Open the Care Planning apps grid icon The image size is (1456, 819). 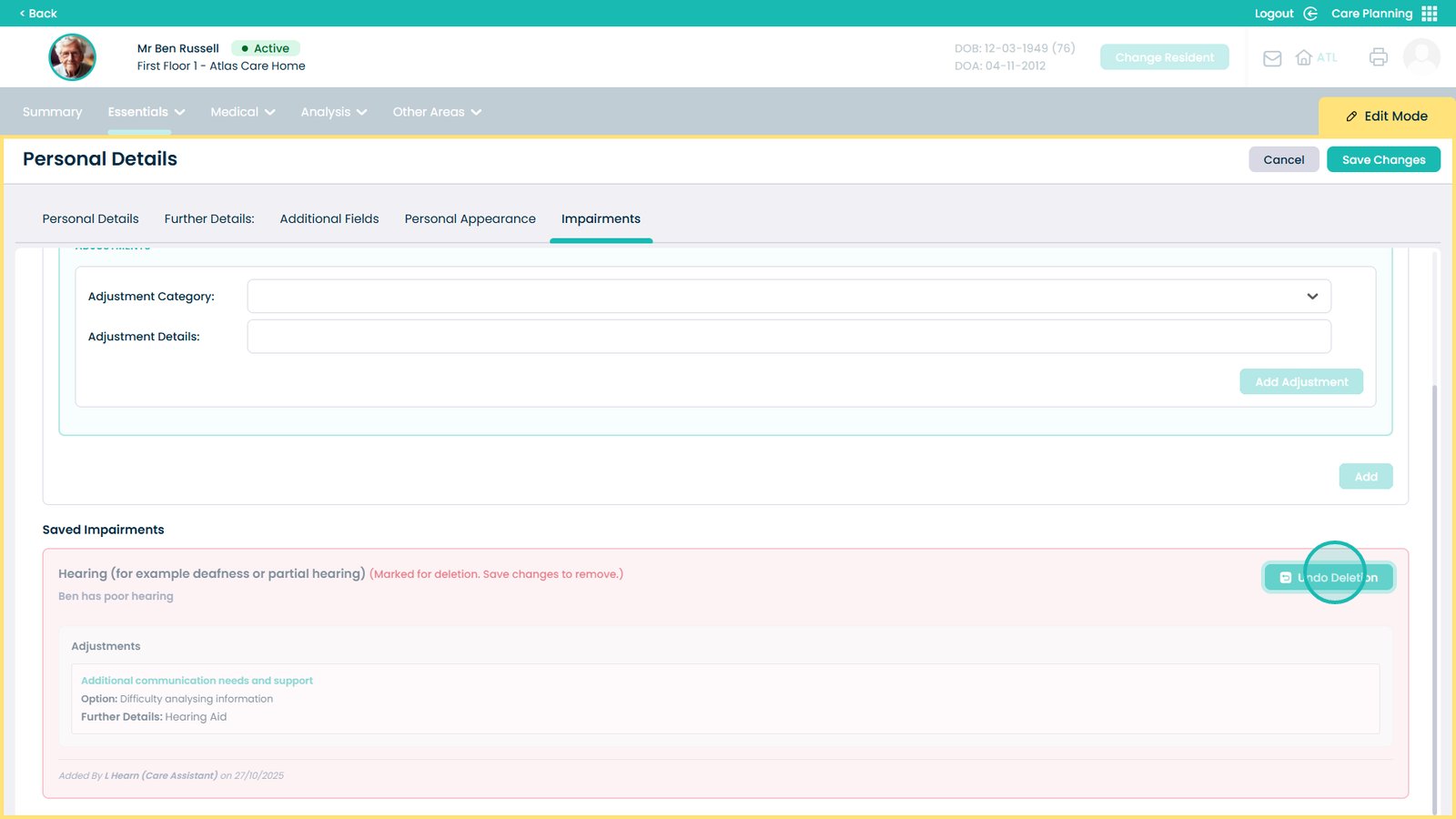pyautogui.click(x=1430, y=14)
